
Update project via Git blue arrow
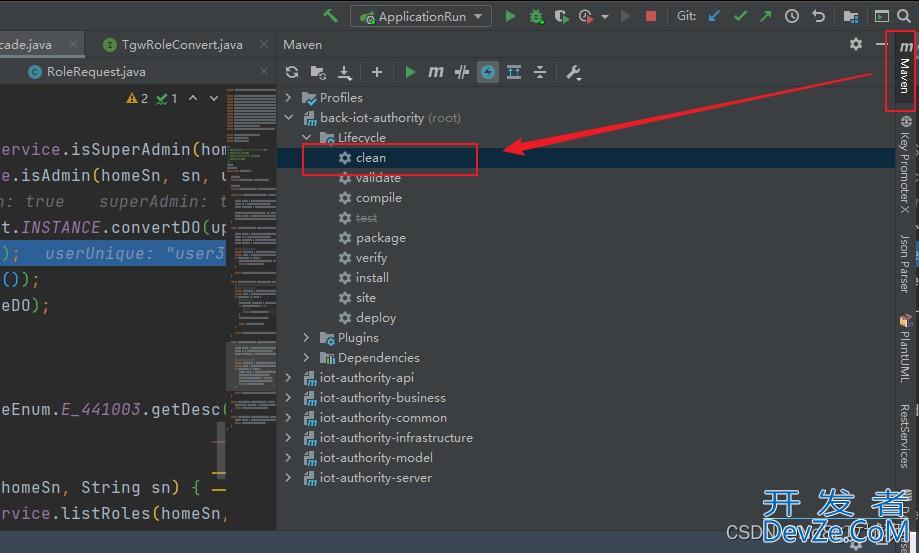click(x=714, y=16)
